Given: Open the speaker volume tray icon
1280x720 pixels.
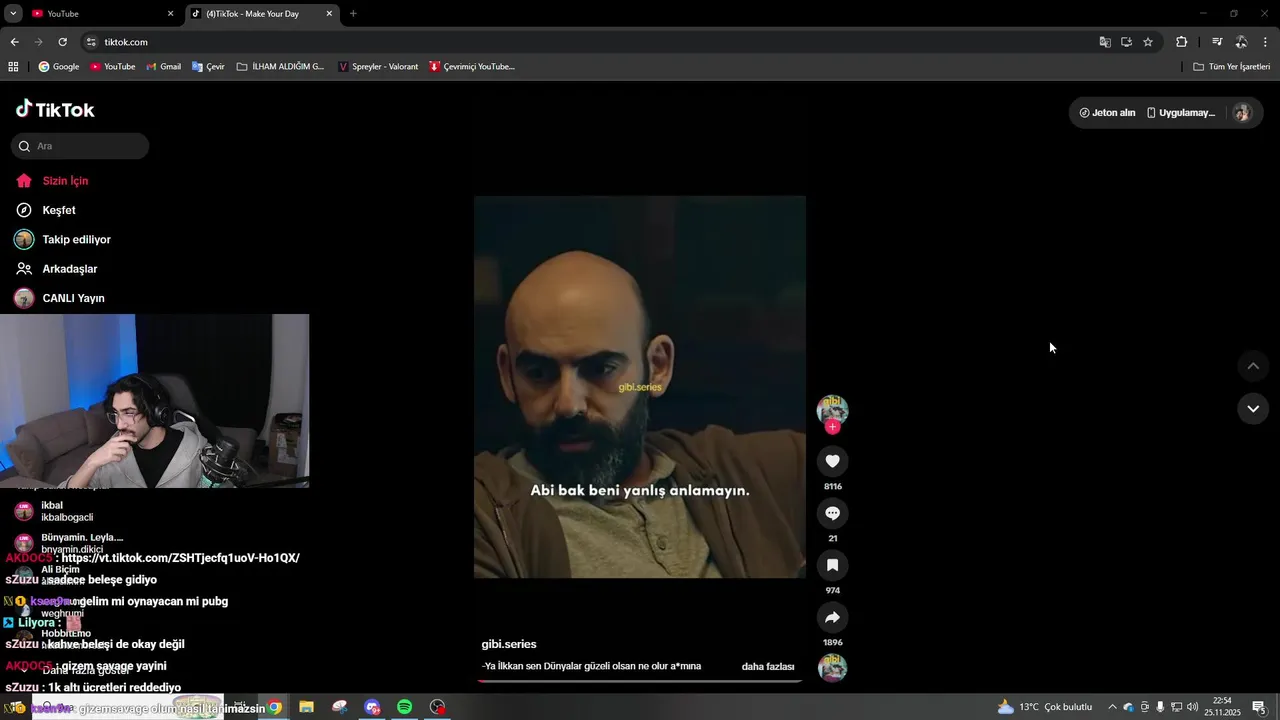Looking at the screenshot, I should pyautogui.click(x=1192, y=707).
